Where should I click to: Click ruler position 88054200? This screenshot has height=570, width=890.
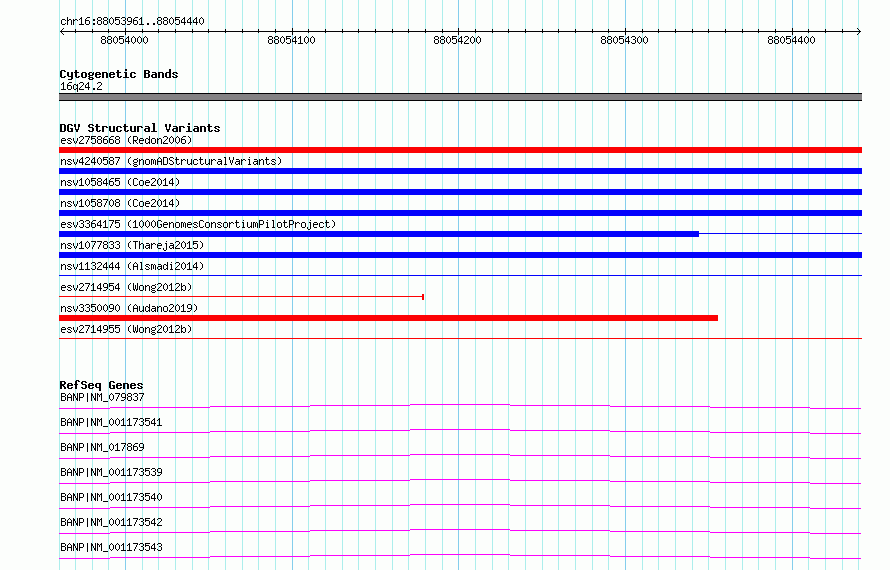click(x=457, y=40)
